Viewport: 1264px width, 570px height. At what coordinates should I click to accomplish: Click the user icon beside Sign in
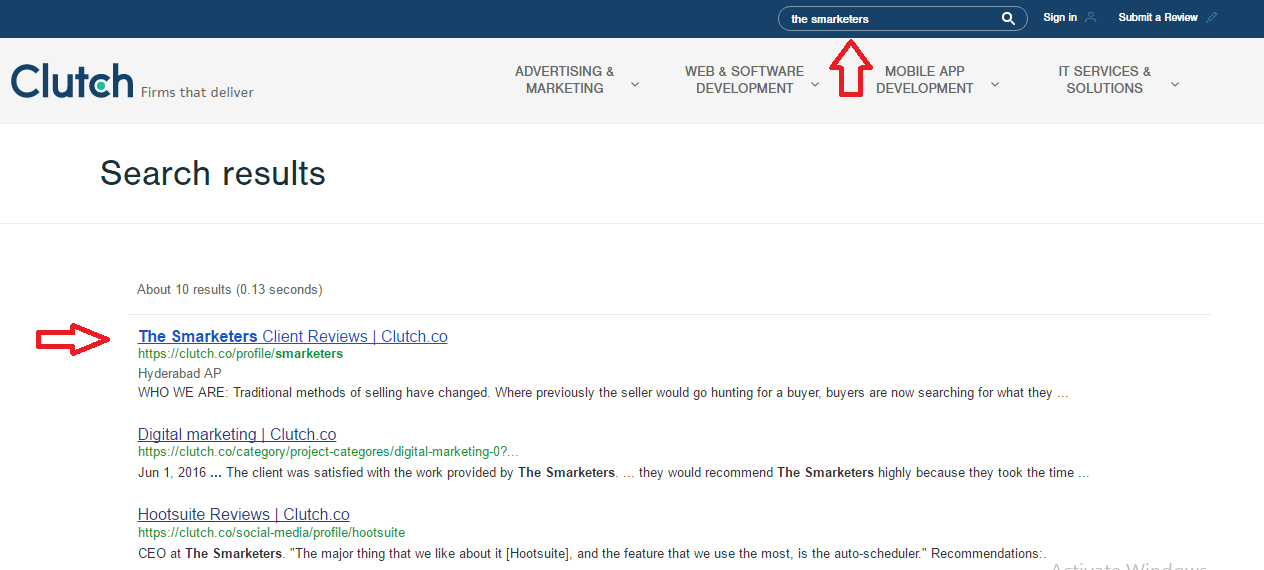coord(1091,17)
